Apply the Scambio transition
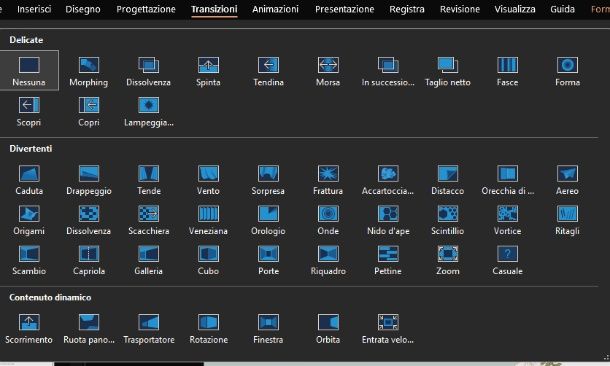Image resolution: width=610 pixels, height=366 pixels. [29, 260]
